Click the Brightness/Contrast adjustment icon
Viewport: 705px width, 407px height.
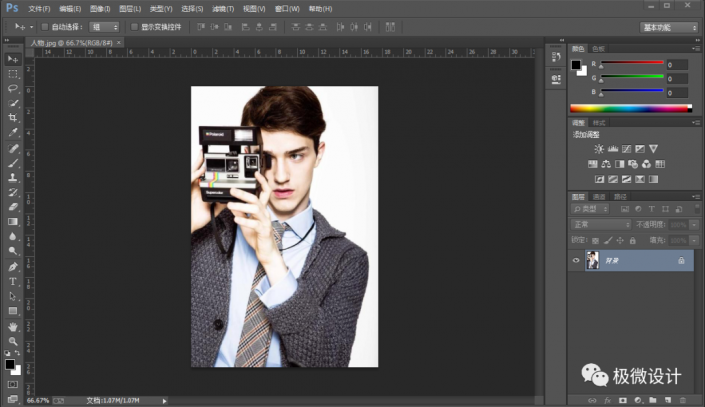pyautogui.click(x=599, y=149)
